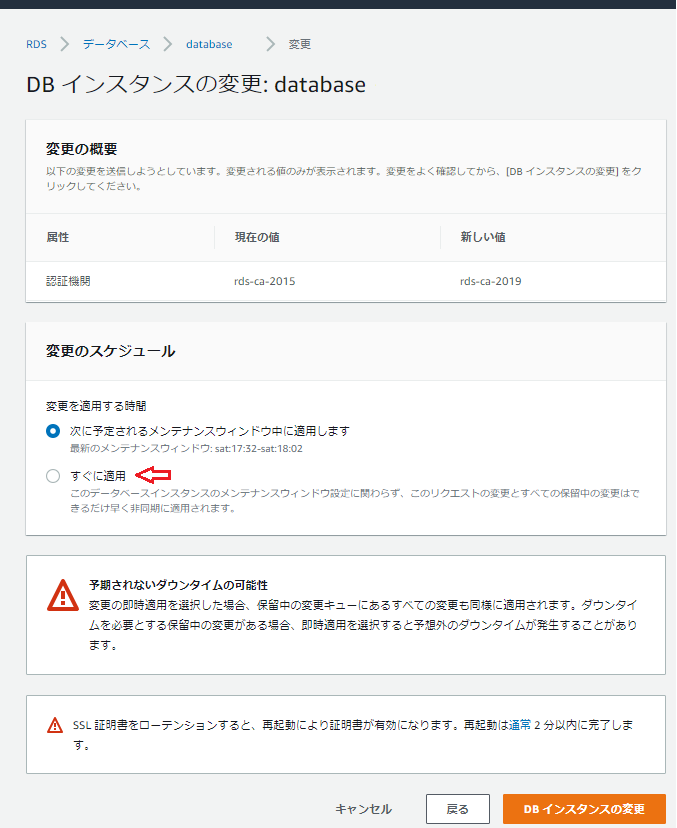Click the 戻る button
Viewport: 677px width, 828px height.
coord(458,809)
